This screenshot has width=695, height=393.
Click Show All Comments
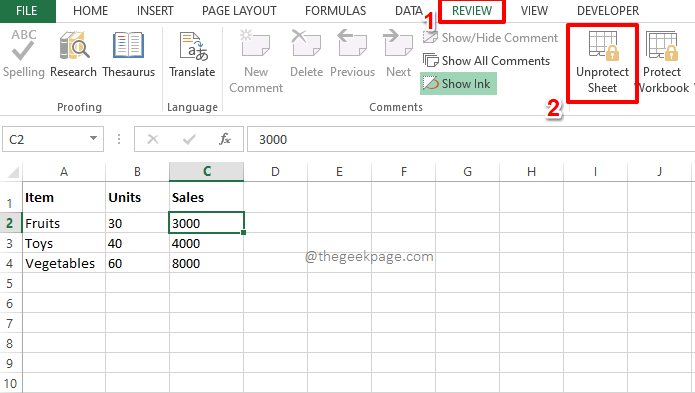point(486,61)
